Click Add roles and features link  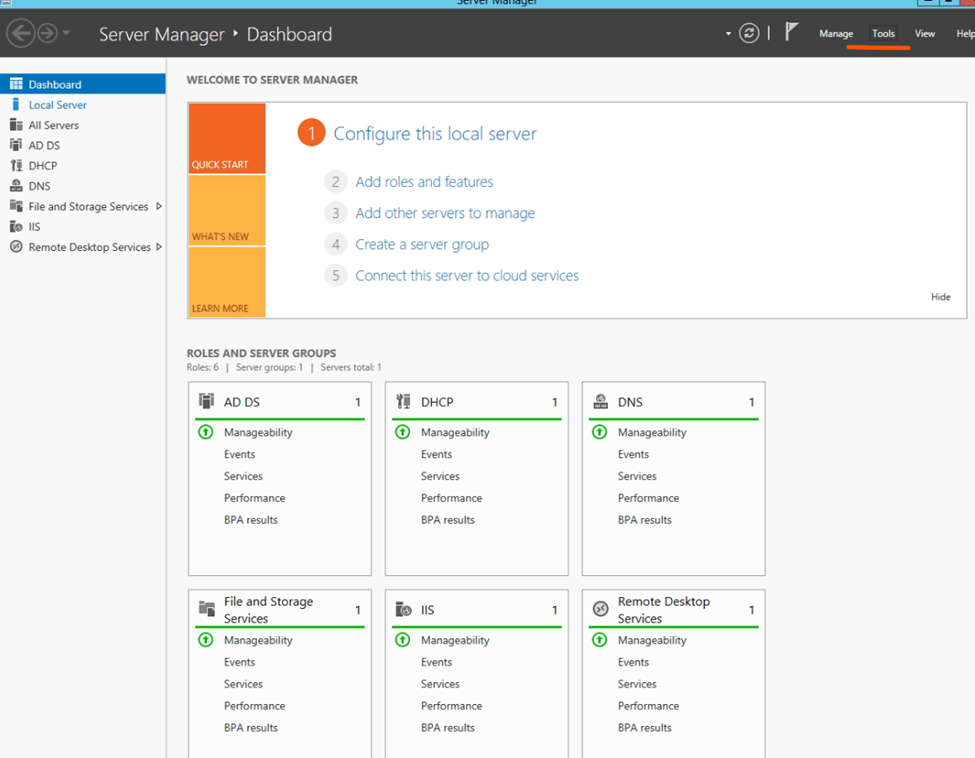coord(424,182)
